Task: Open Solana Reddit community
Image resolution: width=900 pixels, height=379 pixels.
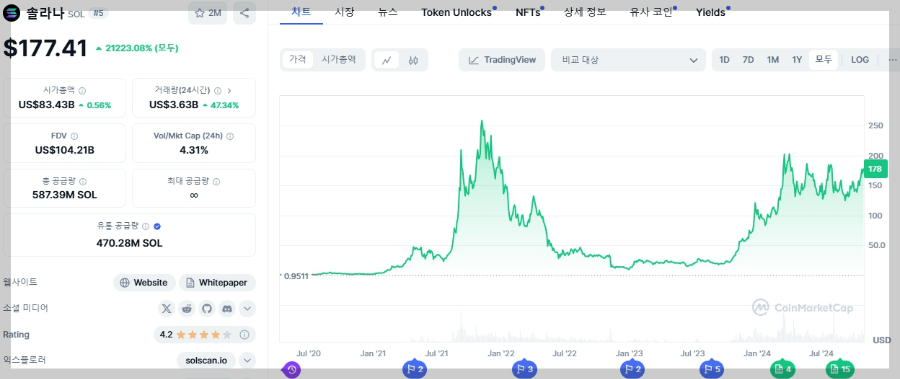Action: point(187,309)
